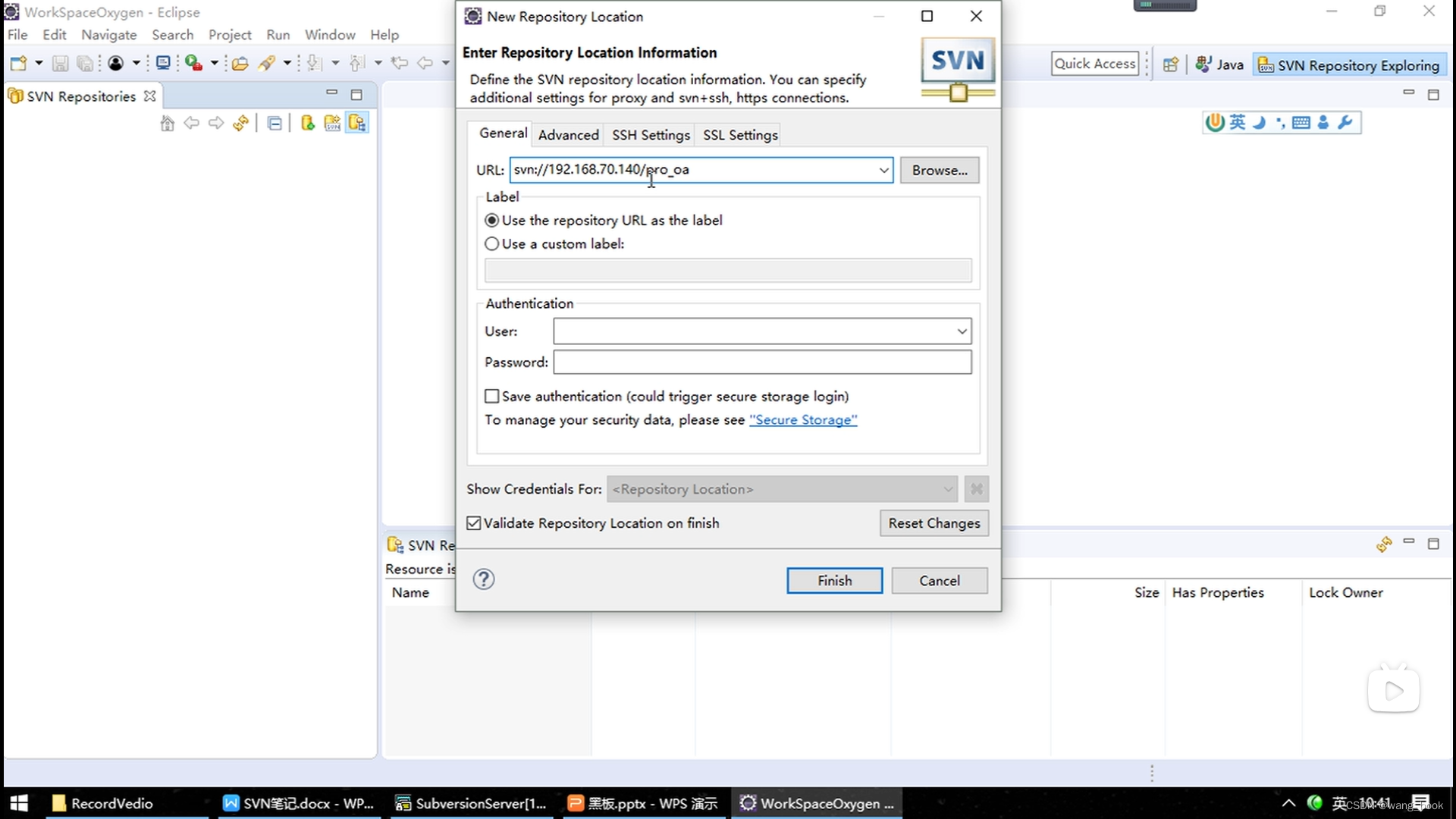
Task: Click the keyboard icon in input method bar
Action: (x=1301, y=123)
